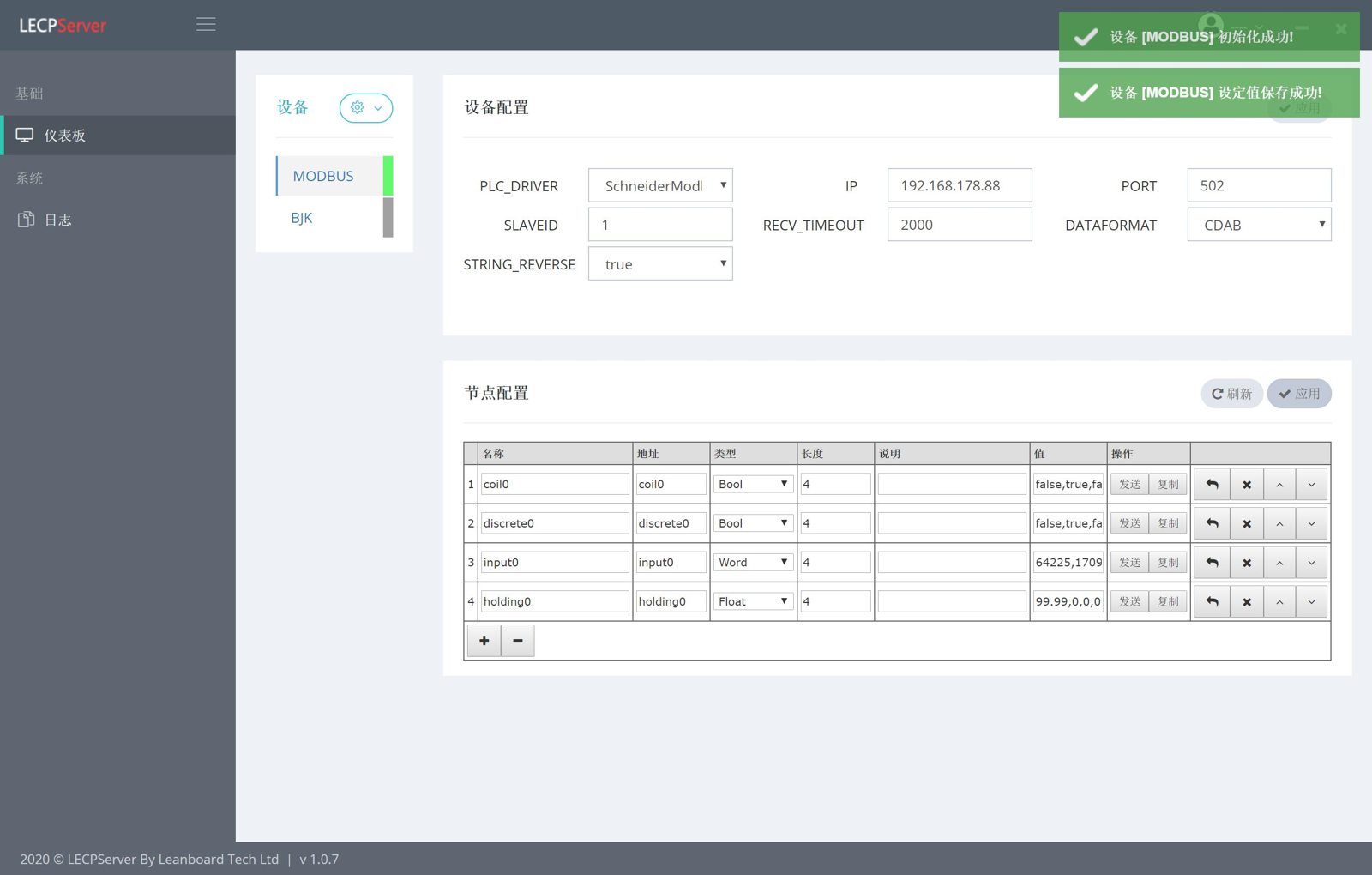
Task: Toggle the hamburger sidebar menu icon
Action: (206, 25)
